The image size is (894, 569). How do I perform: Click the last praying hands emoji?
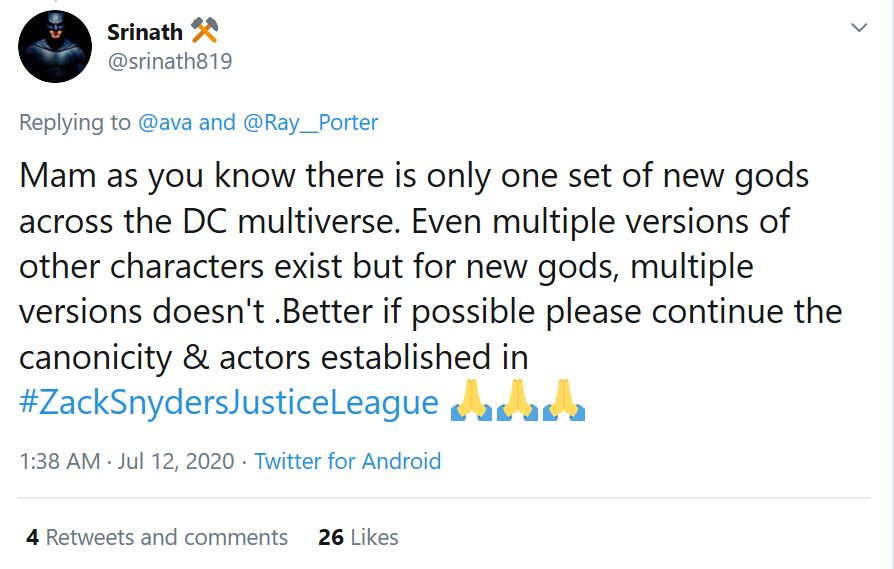pos(562,402)
